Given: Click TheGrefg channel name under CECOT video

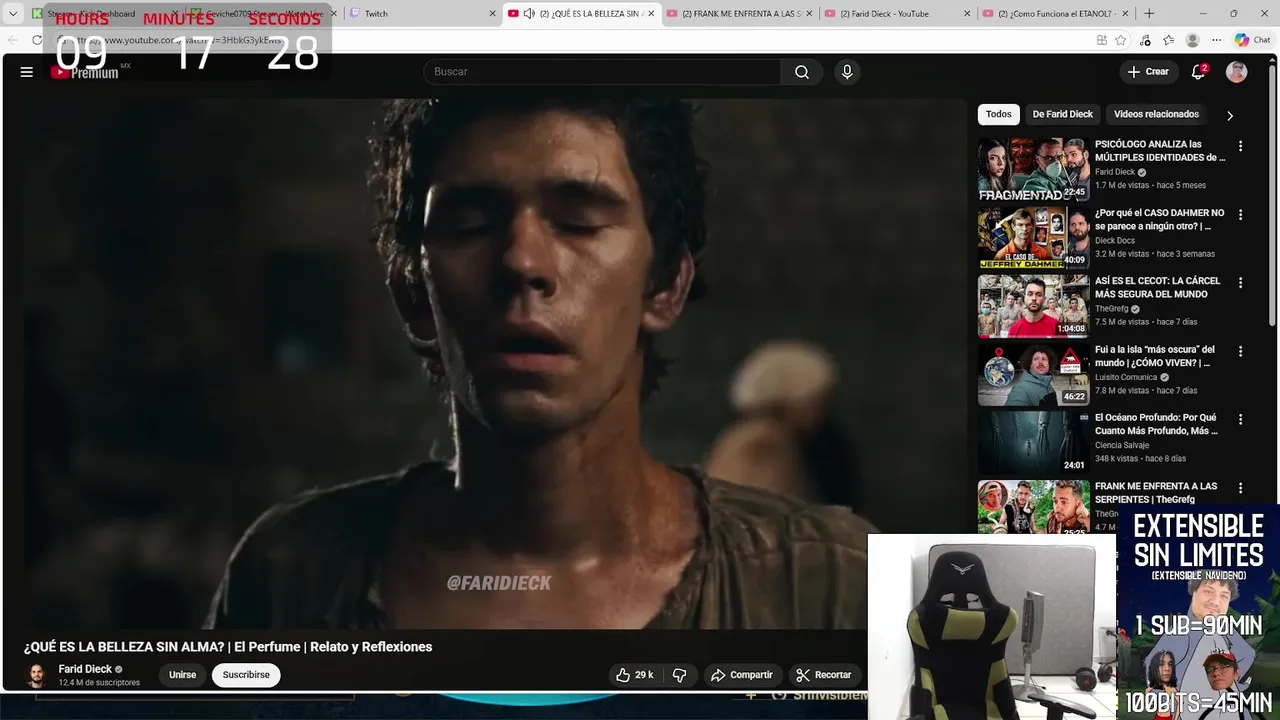Looking at the screenshot, I should [1111, 309].
